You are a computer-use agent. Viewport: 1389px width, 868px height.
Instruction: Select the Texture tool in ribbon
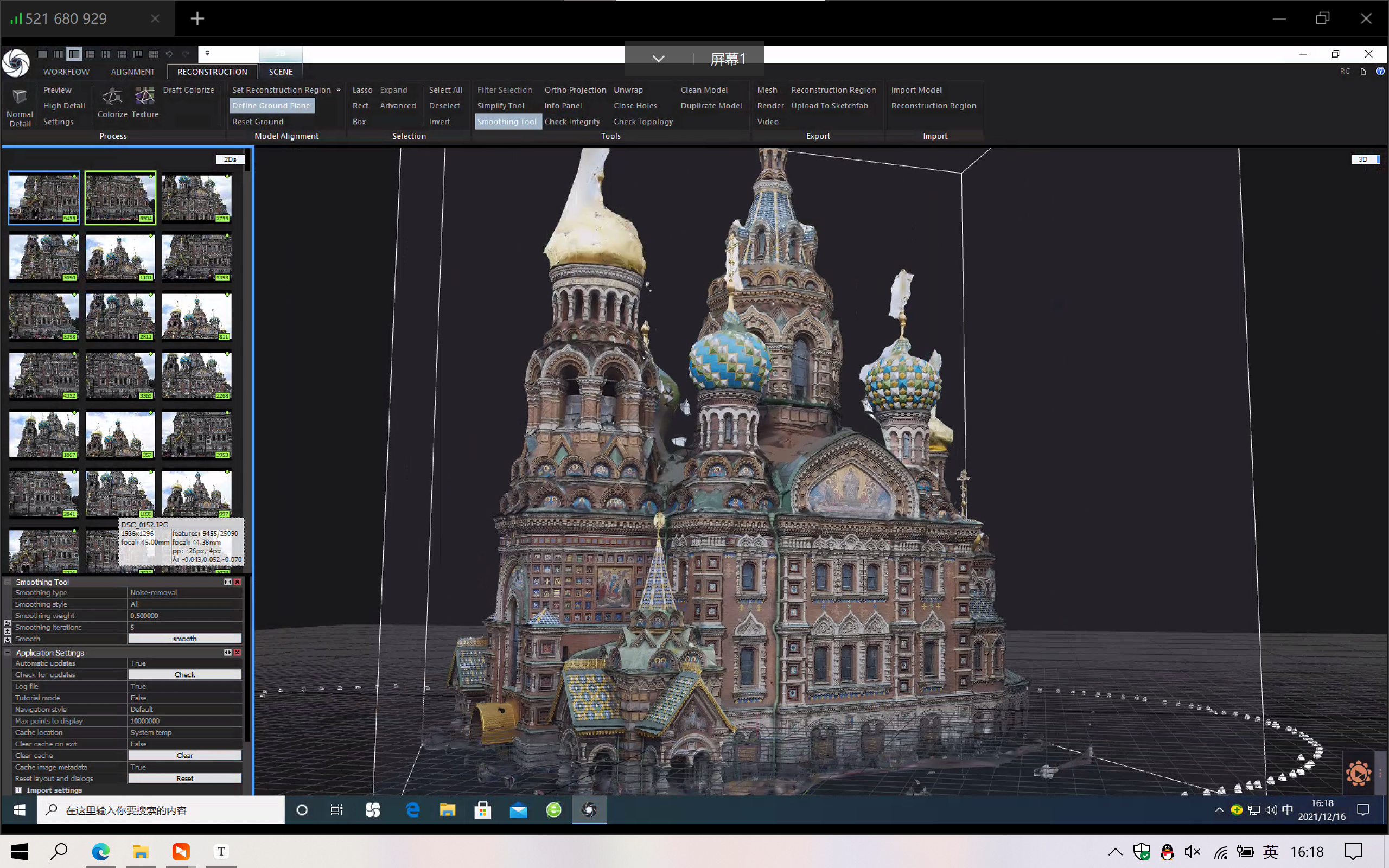point(145,101)
